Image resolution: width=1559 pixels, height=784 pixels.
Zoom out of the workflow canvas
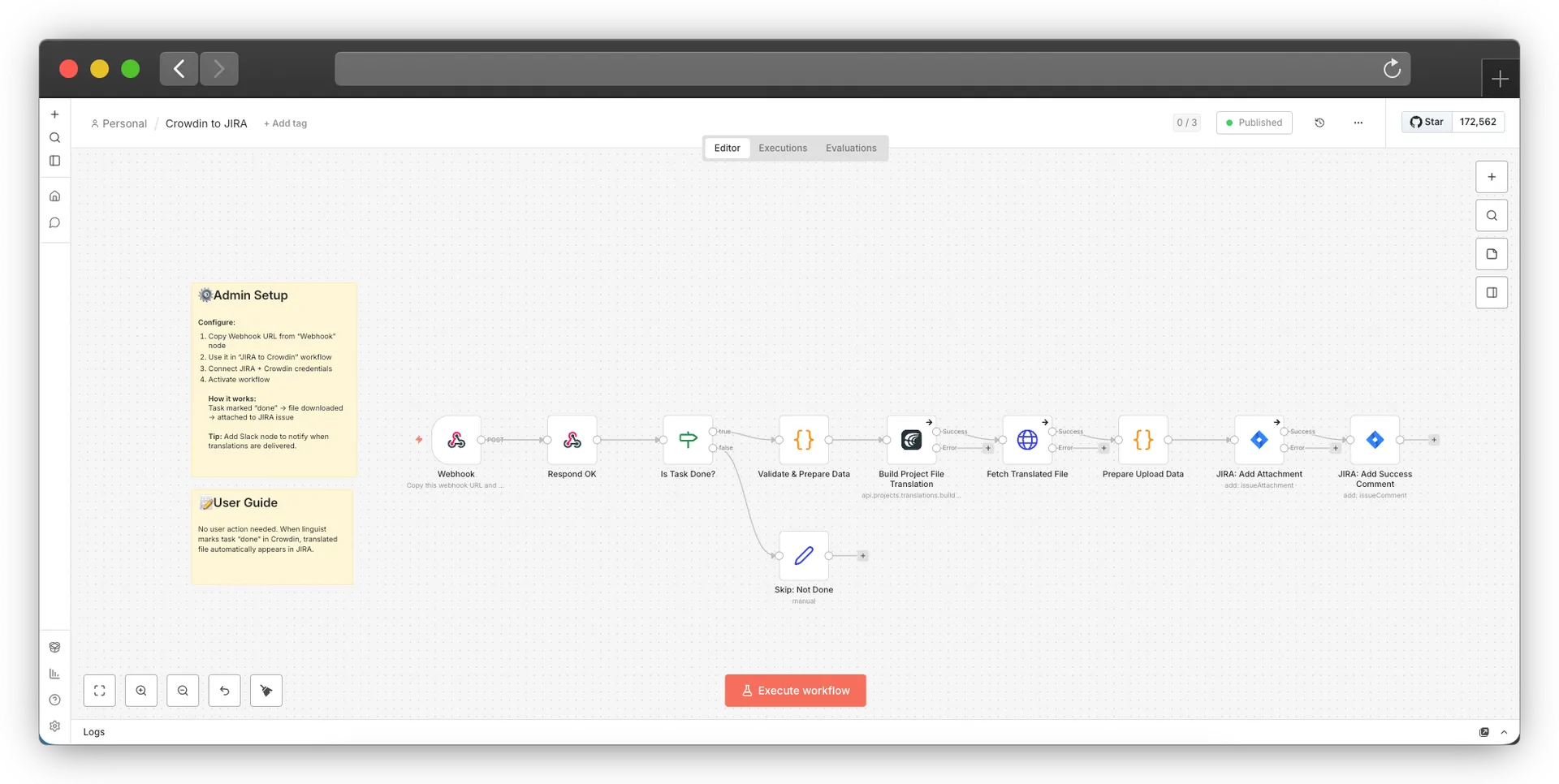click(183, 691)
